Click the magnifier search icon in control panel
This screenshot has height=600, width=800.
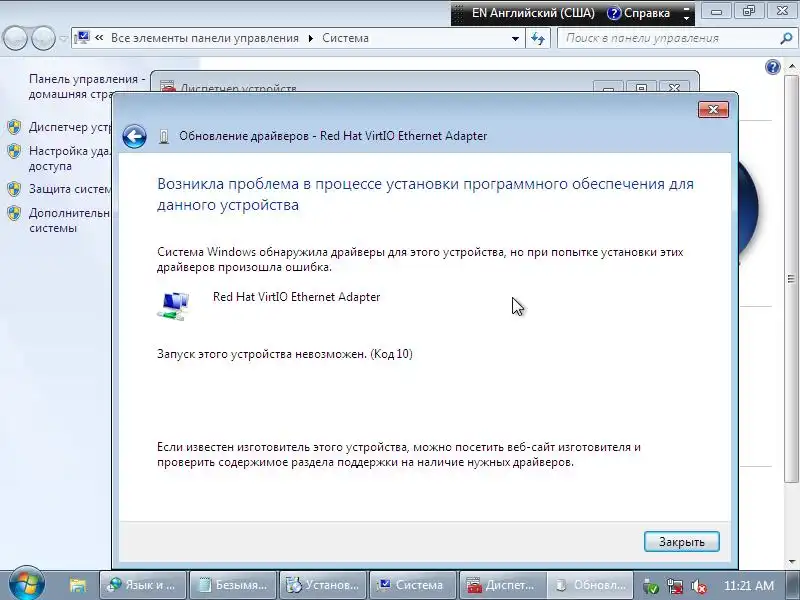[x=786, y=38]
